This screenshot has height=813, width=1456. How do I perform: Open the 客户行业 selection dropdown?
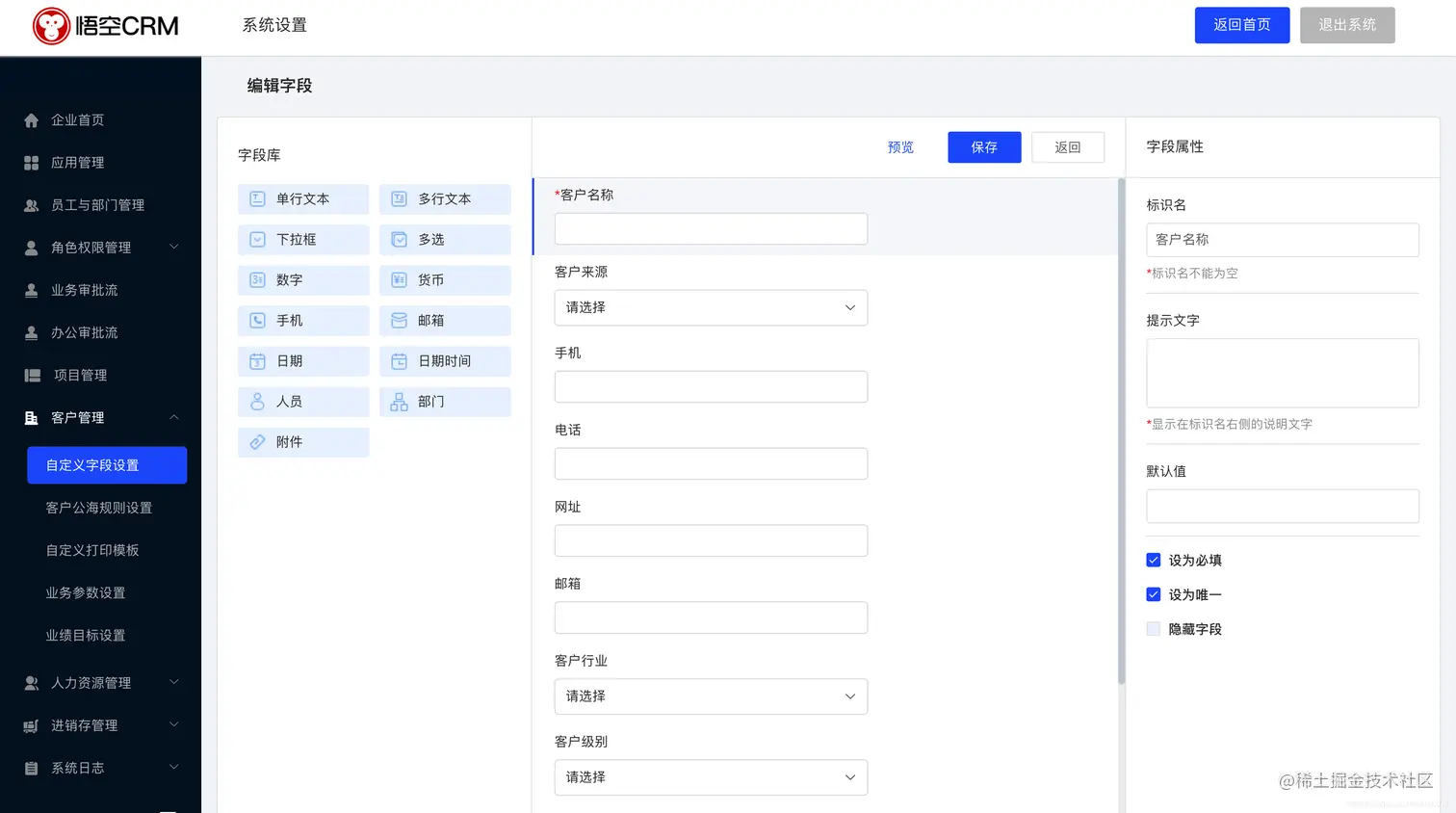click(x=710, y=696)
